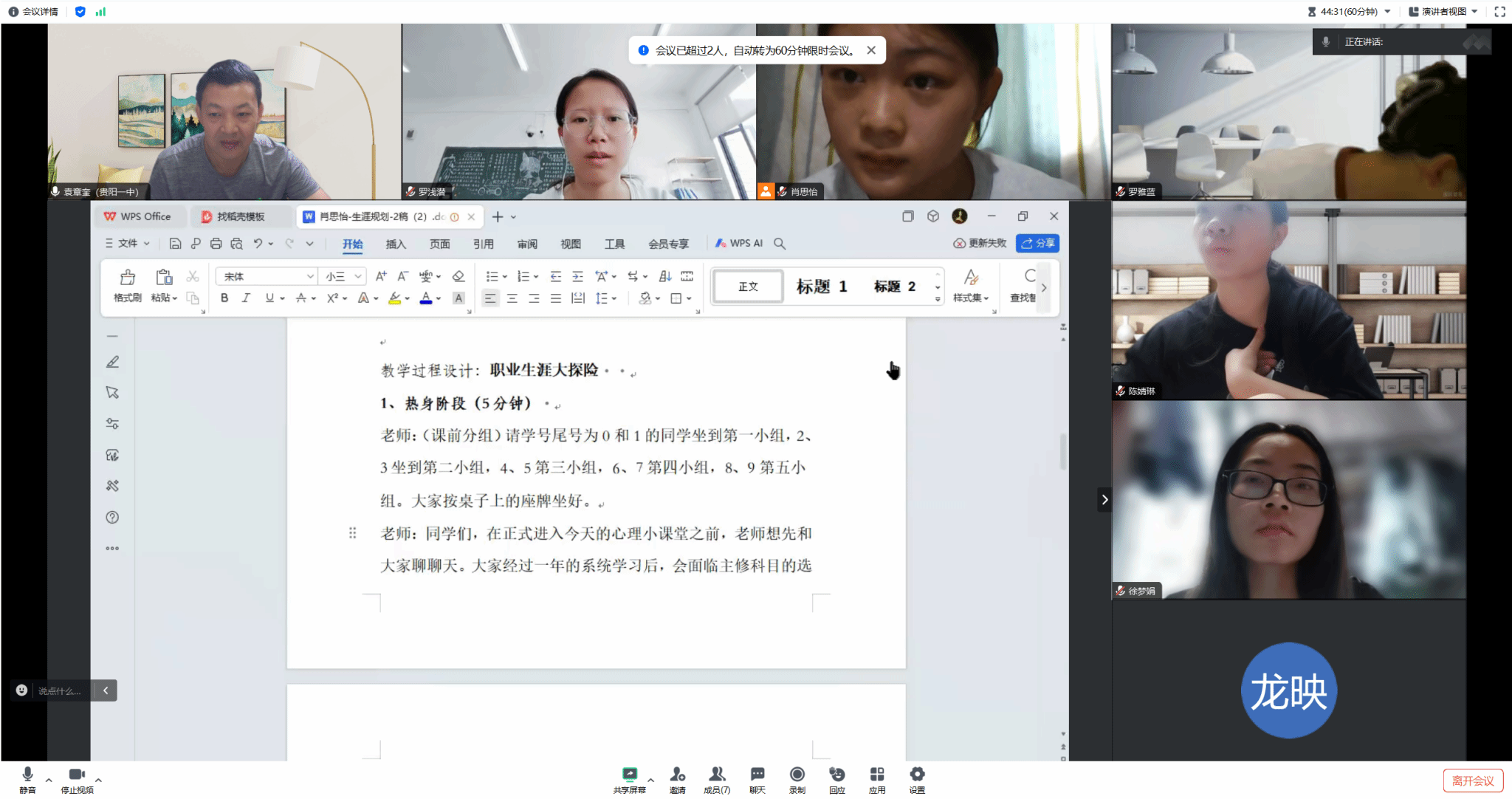
Task: Click the Record meeting icon
Action: [x=797, y=775]
